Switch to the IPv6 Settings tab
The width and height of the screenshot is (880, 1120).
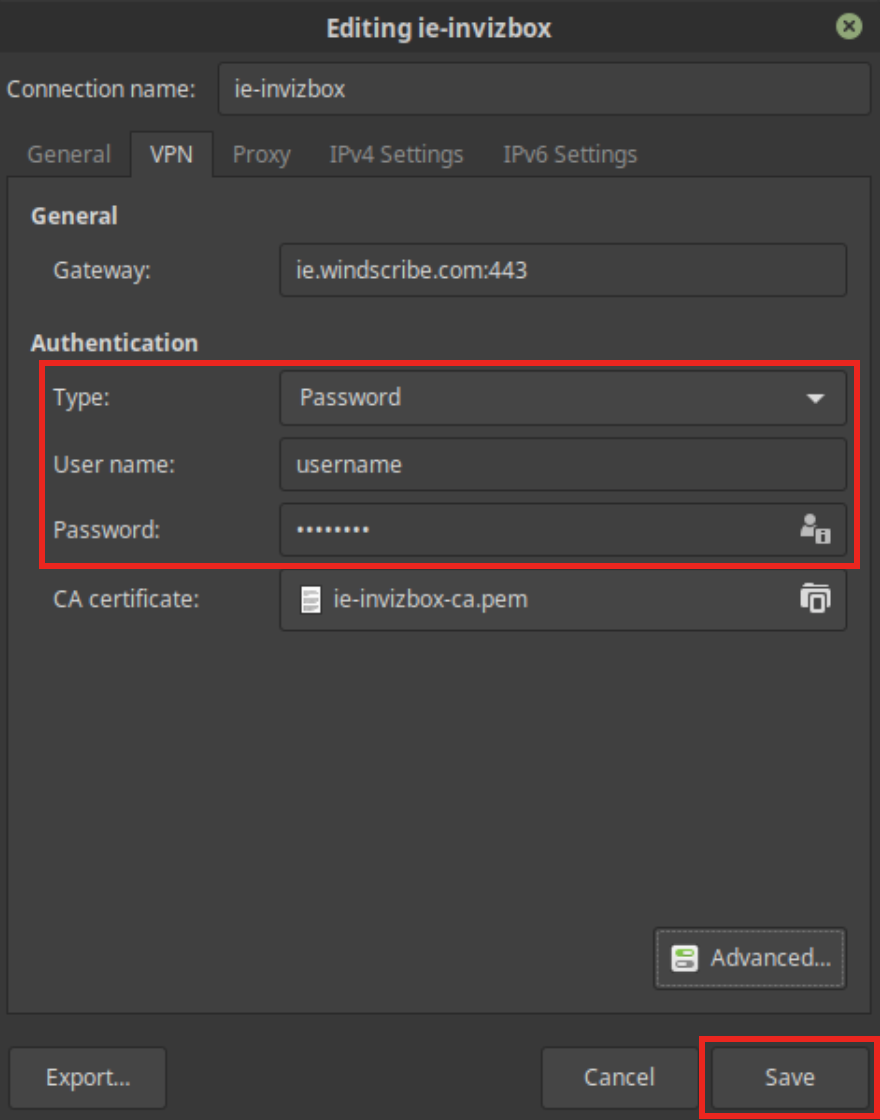(570, 155)
